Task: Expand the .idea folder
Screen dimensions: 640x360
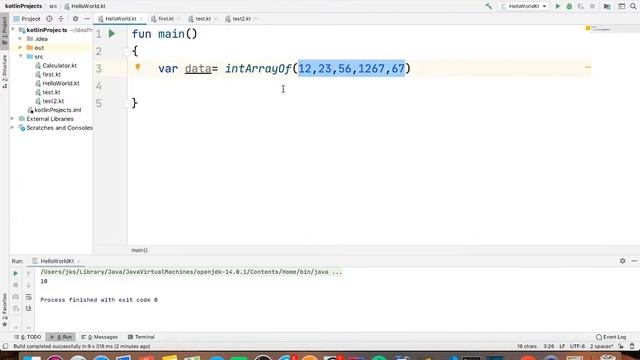Action: click(20, 39)
